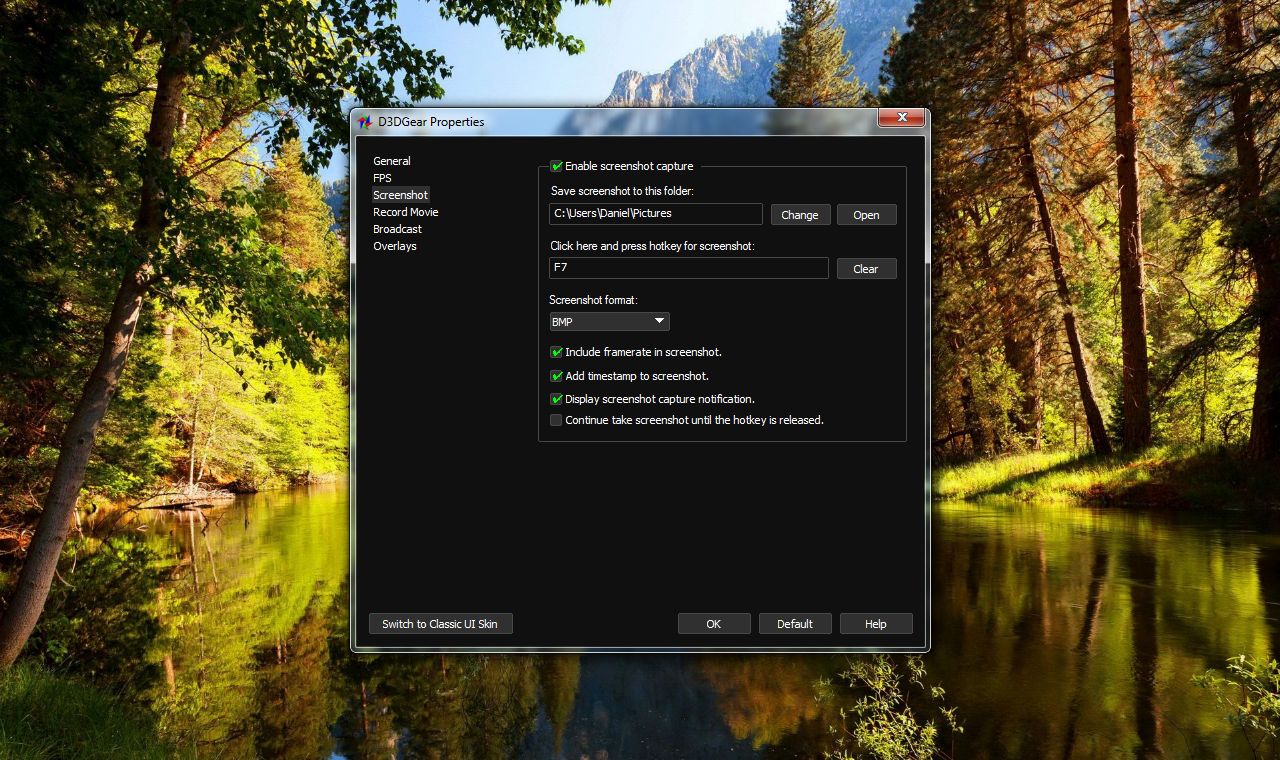Click Open to view screenshot folder

point(866,215)
